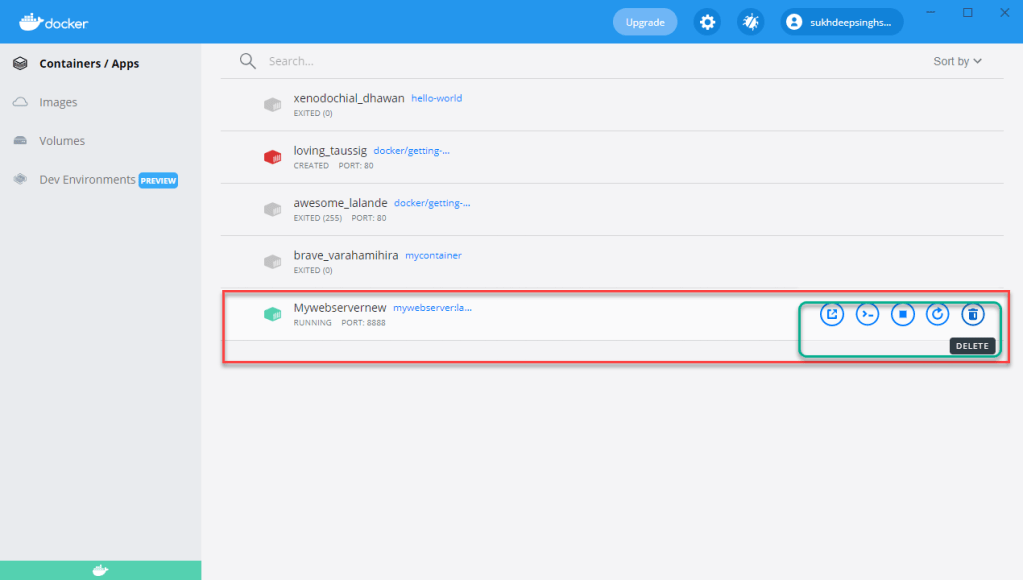Image resolution: width=1023 pixels, height=580 pixels.
Task: Open the Images section
Action: [x=58, y=102]
